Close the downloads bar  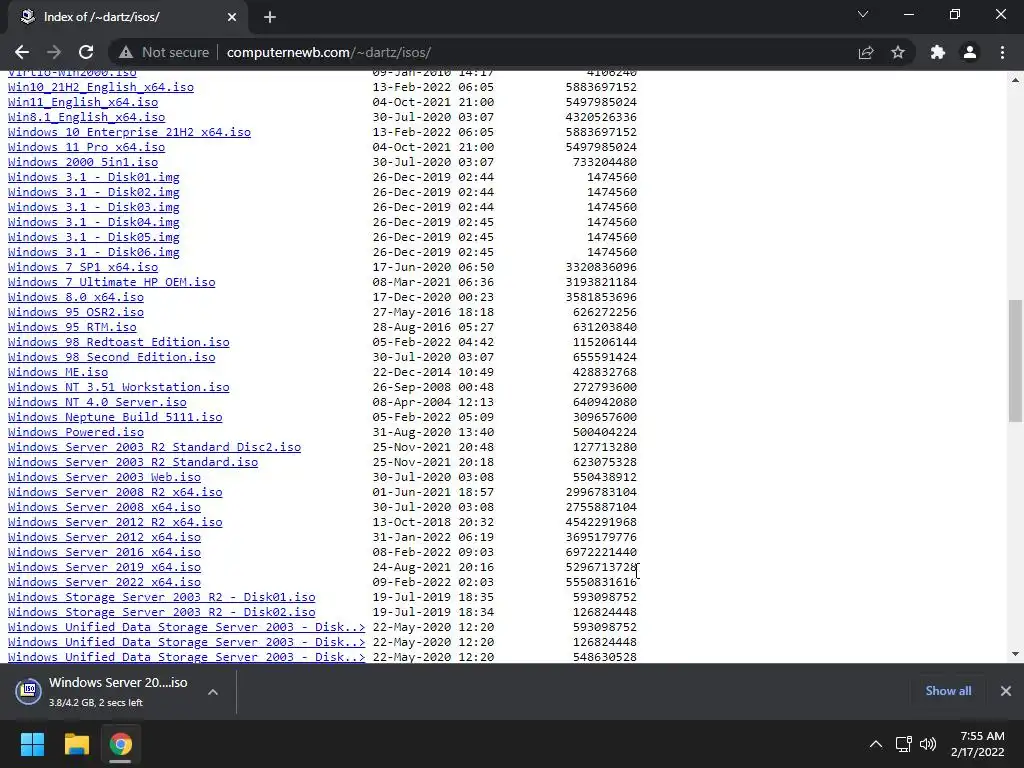tap(1006, 691)
